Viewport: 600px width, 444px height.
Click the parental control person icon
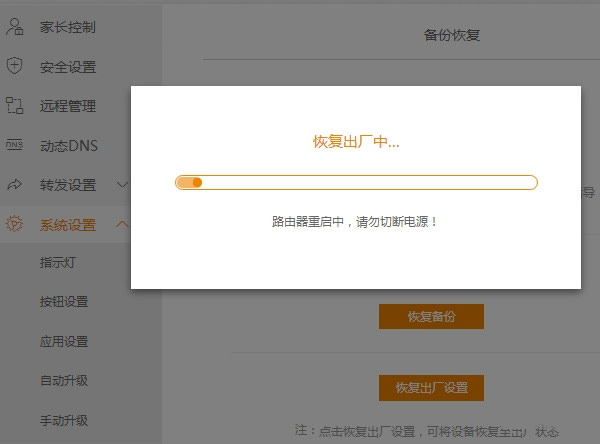click(x=14, y=28)
